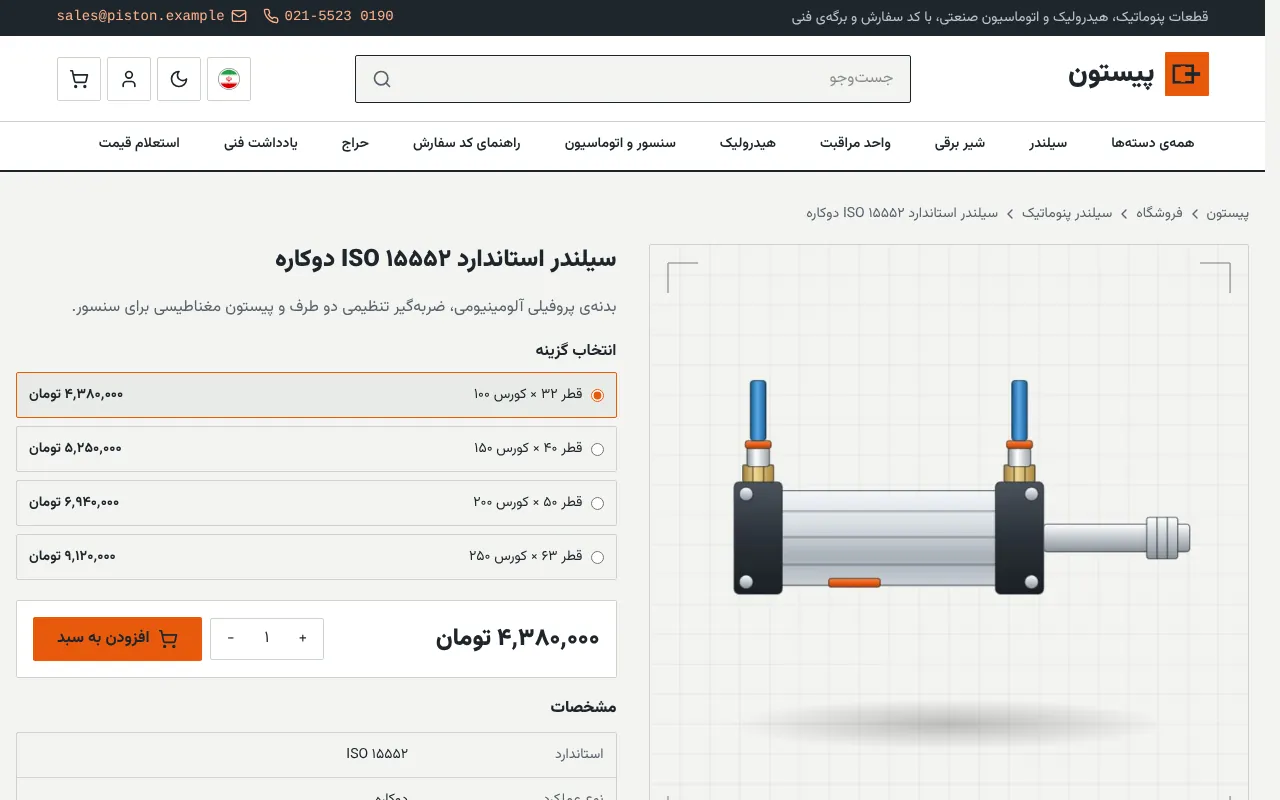
Task: Select option قطر ۳۲ × کورس ۱۰۰
Action: click(316, 395)
